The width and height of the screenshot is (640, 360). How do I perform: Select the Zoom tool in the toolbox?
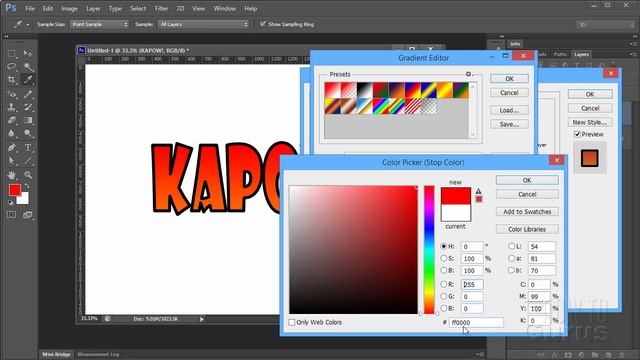pos(28,175)
